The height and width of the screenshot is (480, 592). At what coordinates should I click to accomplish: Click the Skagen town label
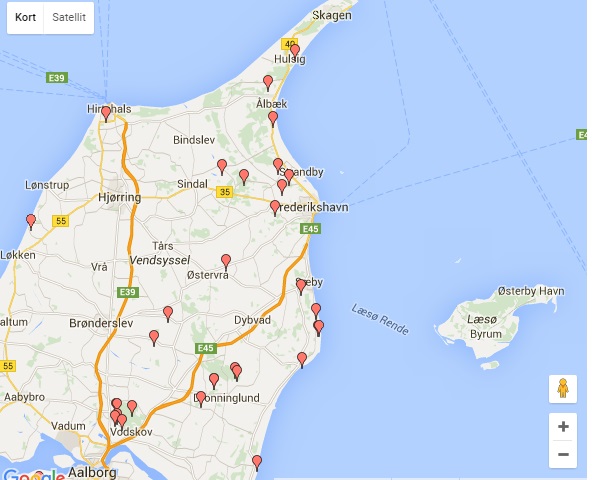coord(332,15)
